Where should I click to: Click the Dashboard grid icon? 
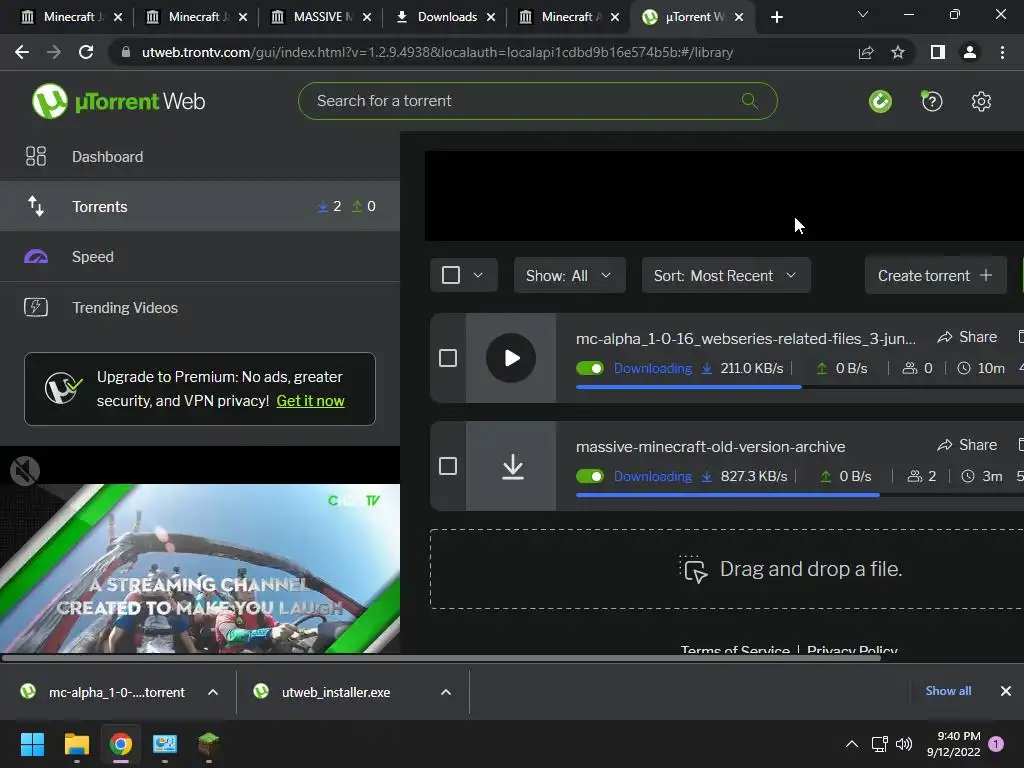[36, 156]
